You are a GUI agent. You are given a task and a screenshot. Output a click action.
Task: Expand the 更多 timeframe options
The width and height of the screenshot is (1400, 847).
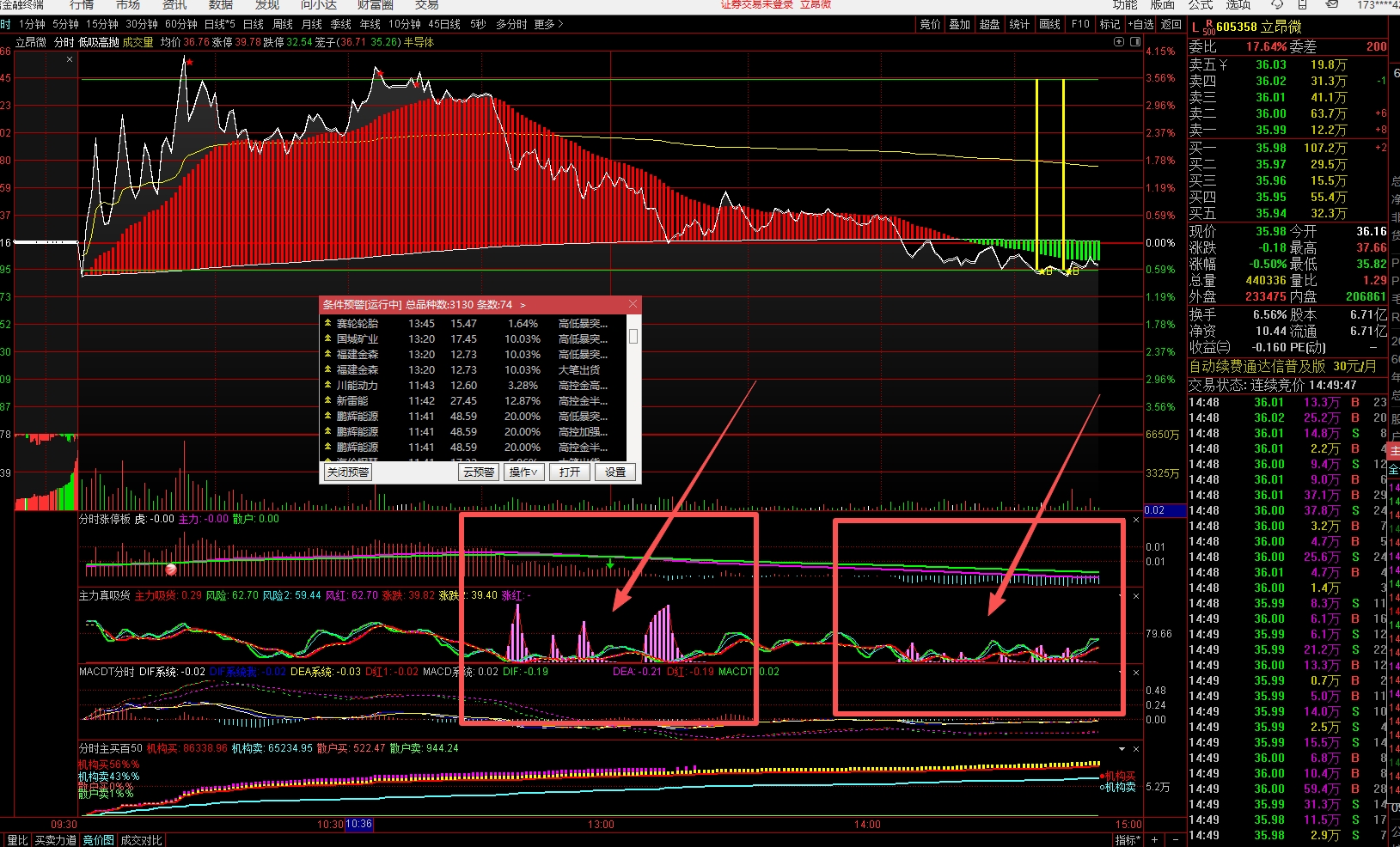[x=548, y=24]
